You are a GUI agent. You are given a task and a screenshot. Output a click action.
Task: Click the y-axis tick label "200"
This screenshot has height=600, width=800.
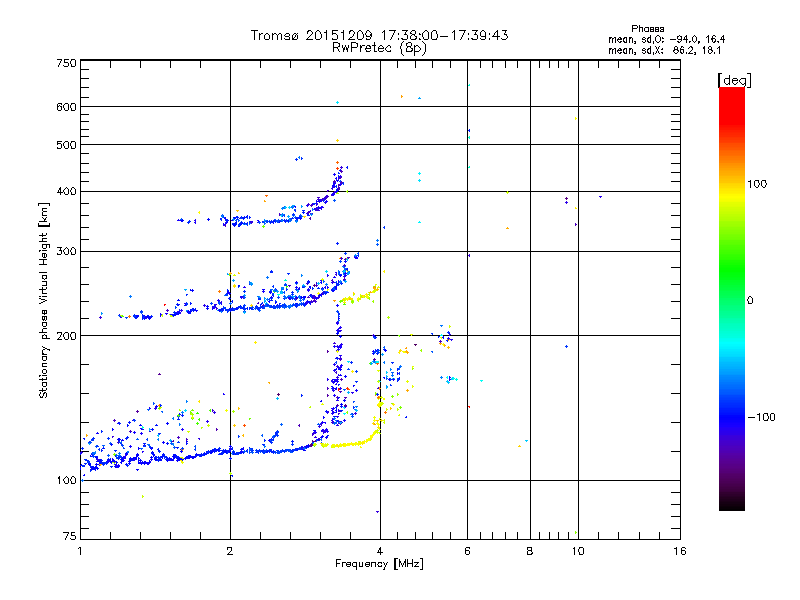66,336
